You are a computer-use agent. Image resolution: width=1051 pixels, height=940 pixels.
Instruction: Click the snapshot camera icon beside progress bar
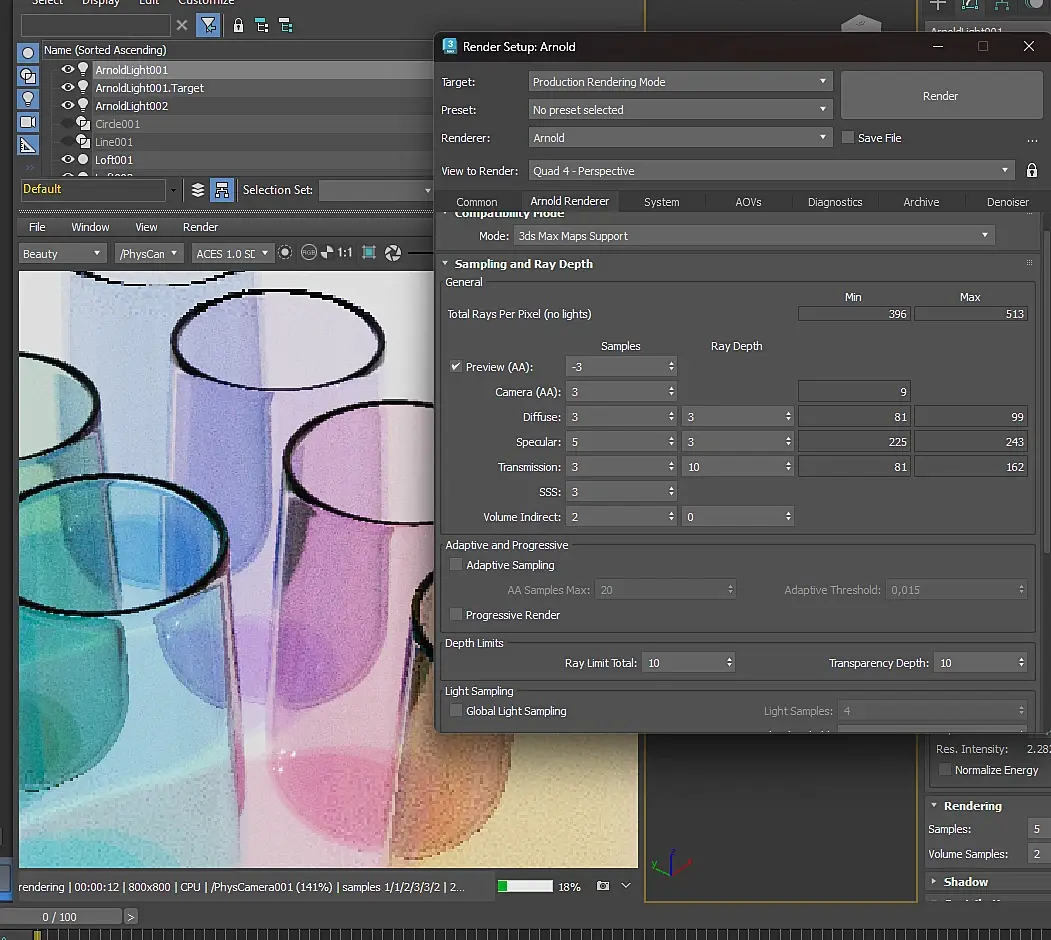[x=603, y=886]
